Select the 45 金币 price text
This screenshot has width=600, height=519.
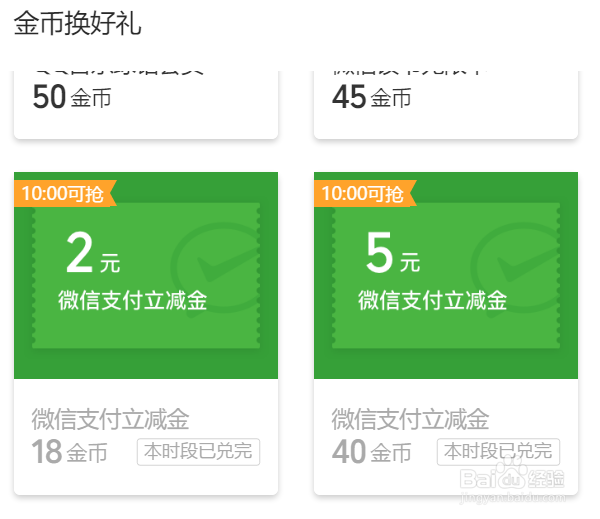click(372, 97)
